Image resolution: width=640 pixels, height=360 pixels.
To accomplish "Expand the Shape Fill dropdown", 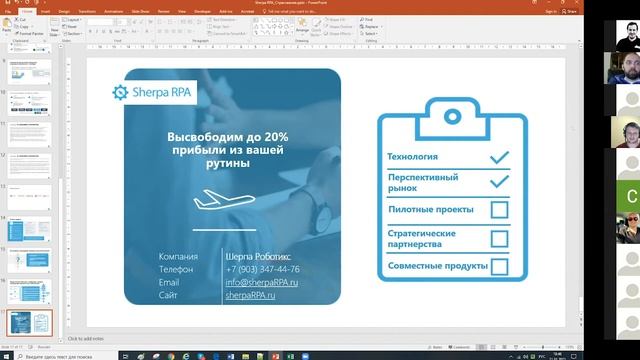I will click(x=336, y=19).
